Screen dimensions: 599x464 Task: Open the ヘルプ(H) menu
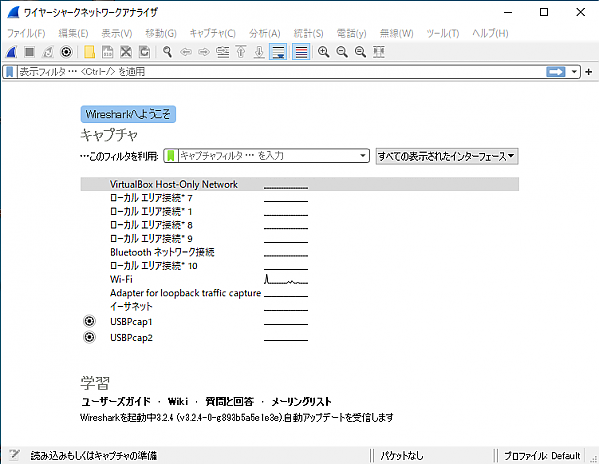(x=490, y=34)
